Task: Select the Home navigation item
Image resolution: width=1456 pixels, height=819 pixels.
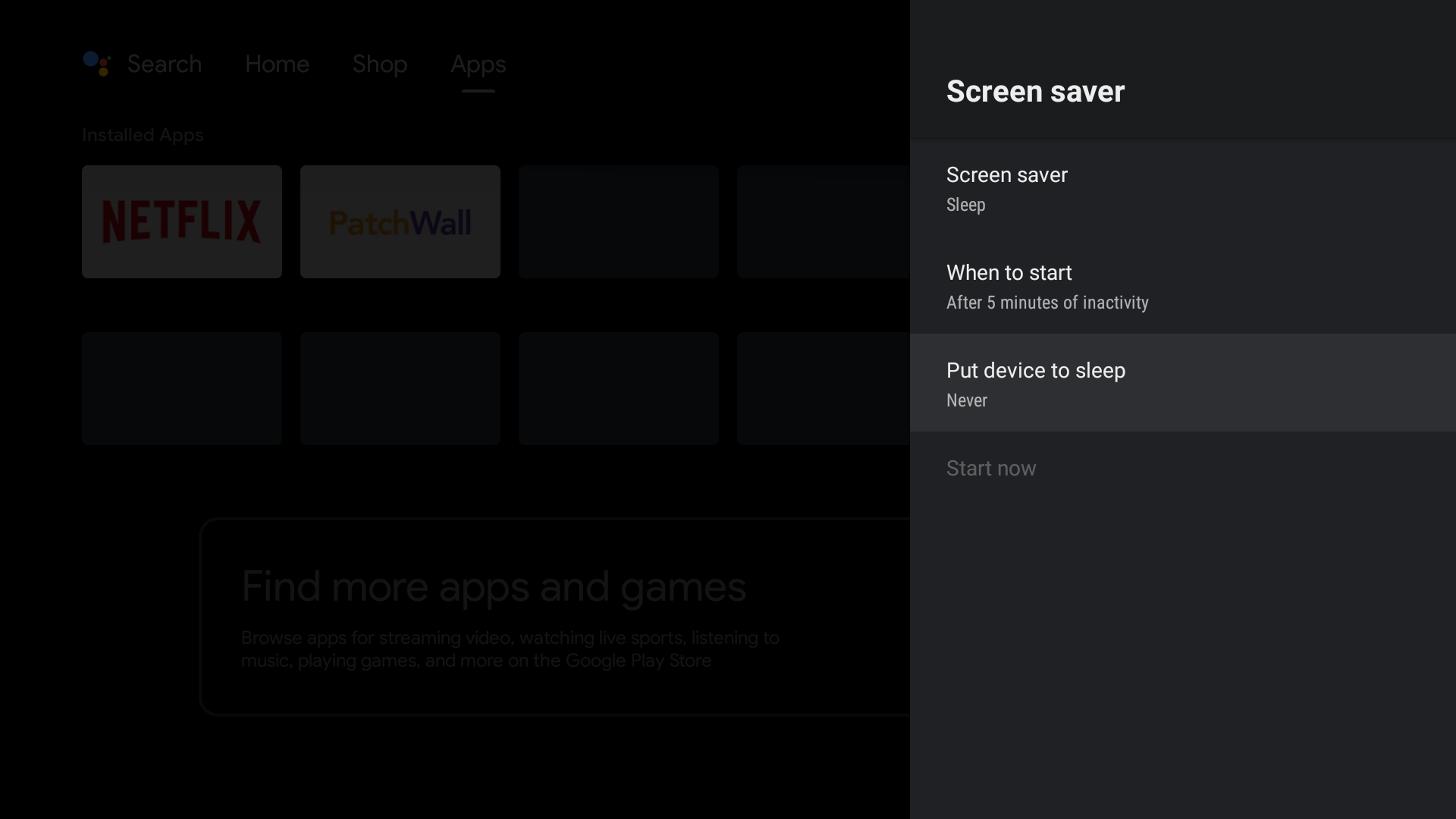Action: (x=277, y=64)
